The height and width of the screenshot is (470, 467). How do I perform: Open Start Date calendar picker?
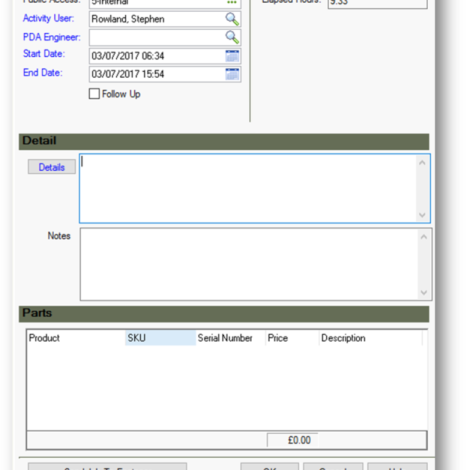[232, 56]
